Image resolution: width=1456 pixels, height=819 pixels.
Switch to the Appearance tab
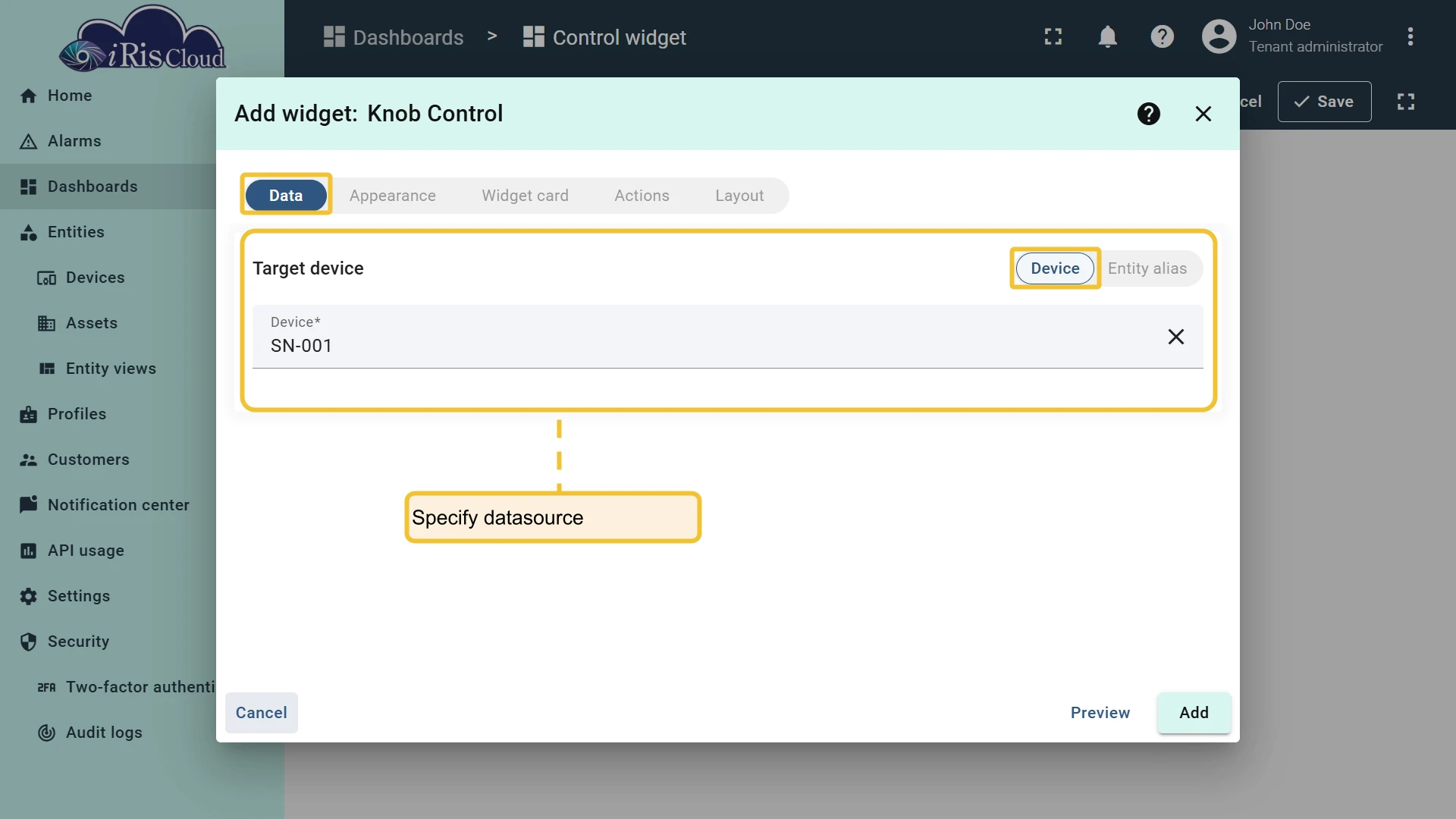(392, 196)
